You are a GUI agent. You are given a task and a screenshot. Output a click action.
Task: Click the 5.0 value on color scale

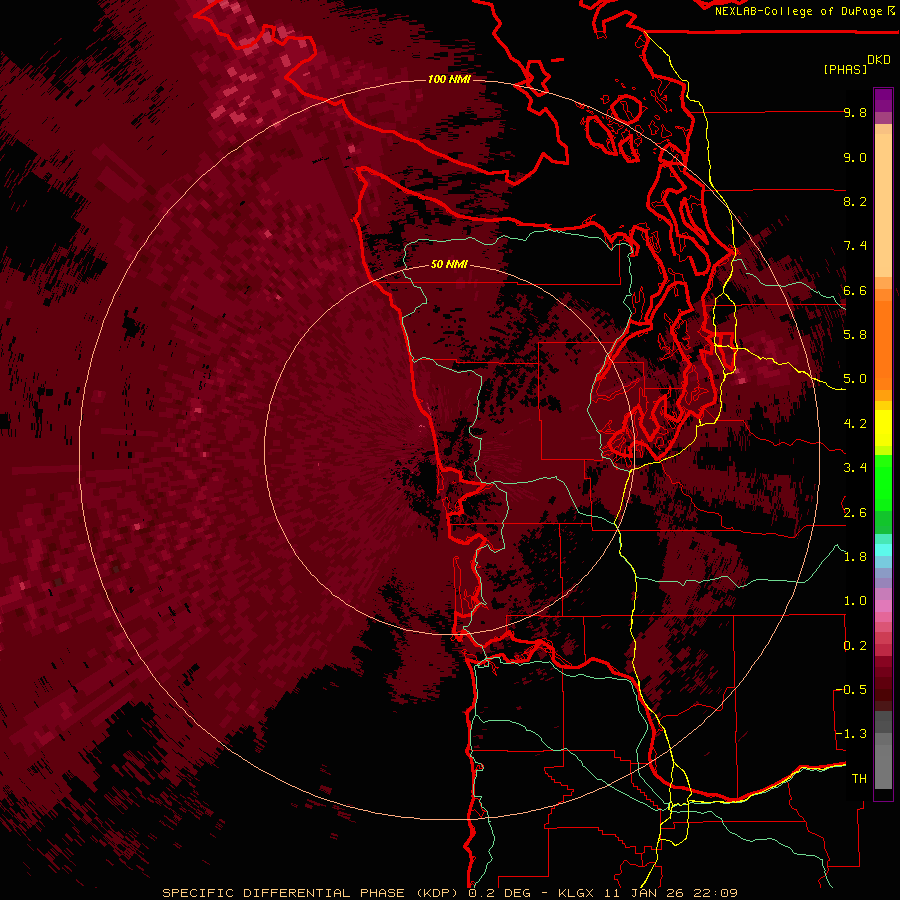click(855, 379)
